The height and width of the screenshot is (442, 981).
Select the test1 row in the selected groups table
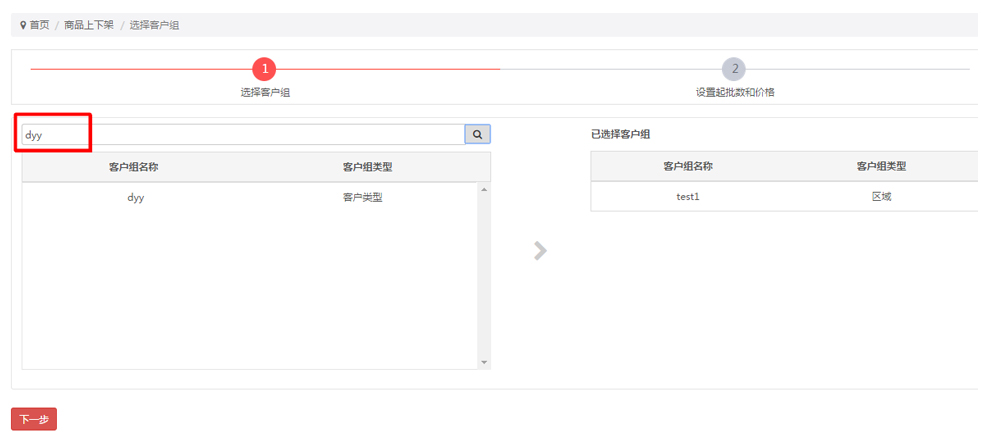[x=688, y=197]
